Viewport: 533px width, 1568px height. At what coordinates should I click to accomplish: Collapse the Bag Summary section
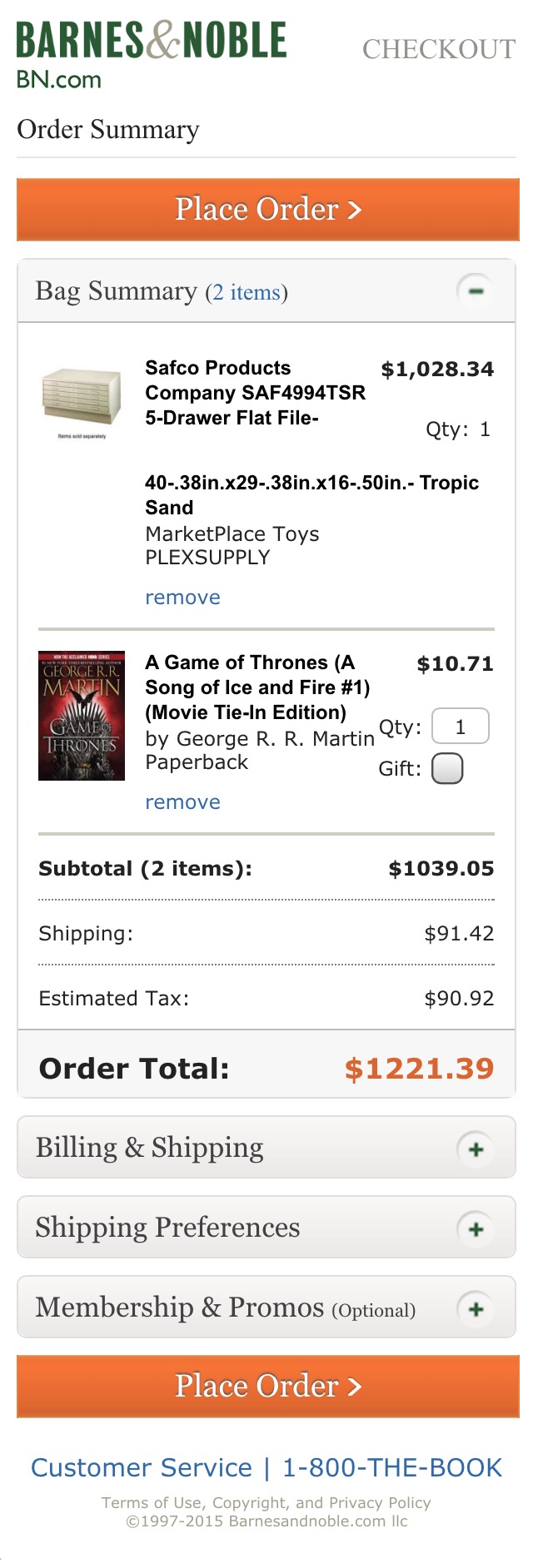tap(476, 291)
